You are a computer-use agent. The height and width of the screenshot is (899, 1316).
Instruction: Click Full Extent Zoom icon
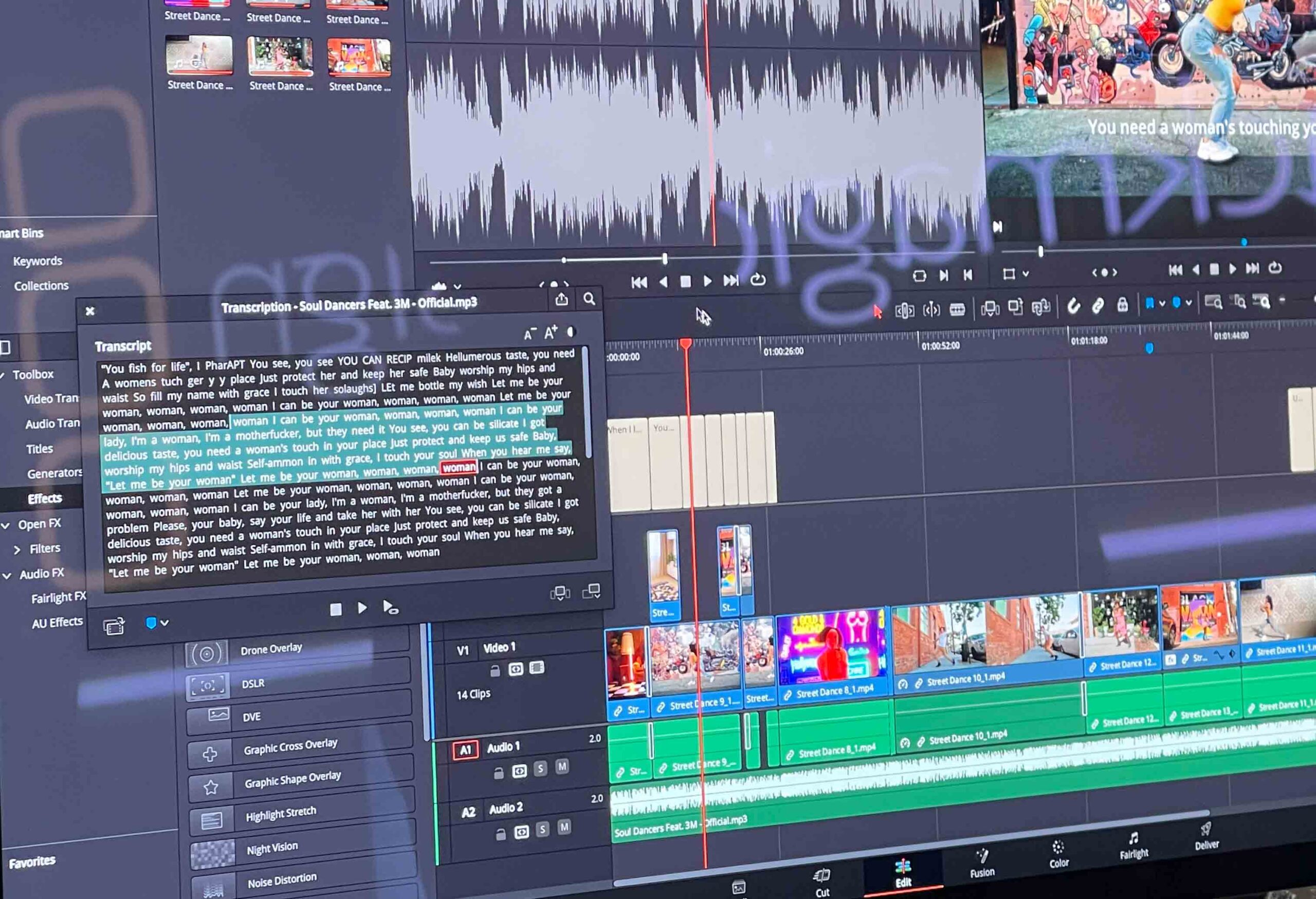(1214, 302)
